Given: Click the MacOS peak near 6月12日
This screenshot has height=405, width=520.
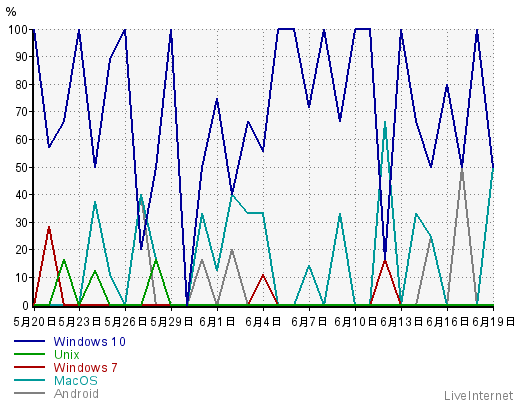Looking at the screenshot, I should click(x=385, y=122).
